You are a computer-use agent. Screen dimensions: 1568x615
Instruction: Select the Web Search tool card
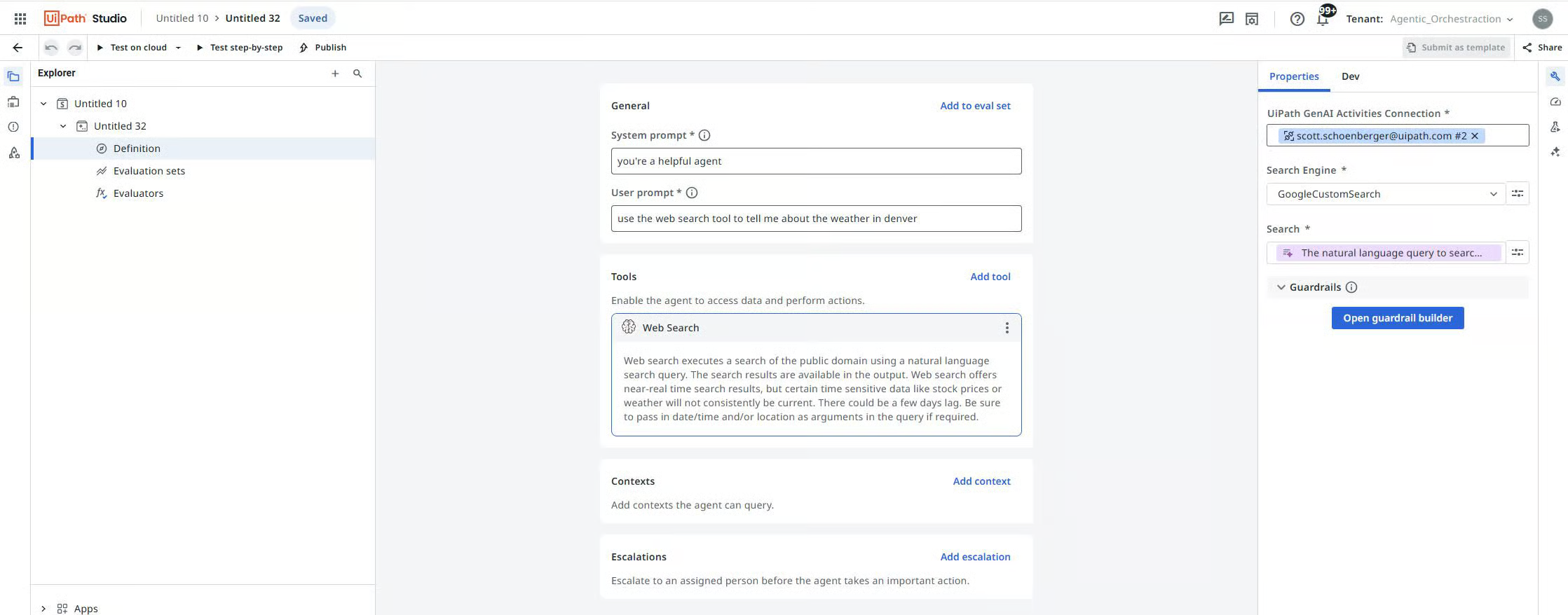(x=816, y=375)
